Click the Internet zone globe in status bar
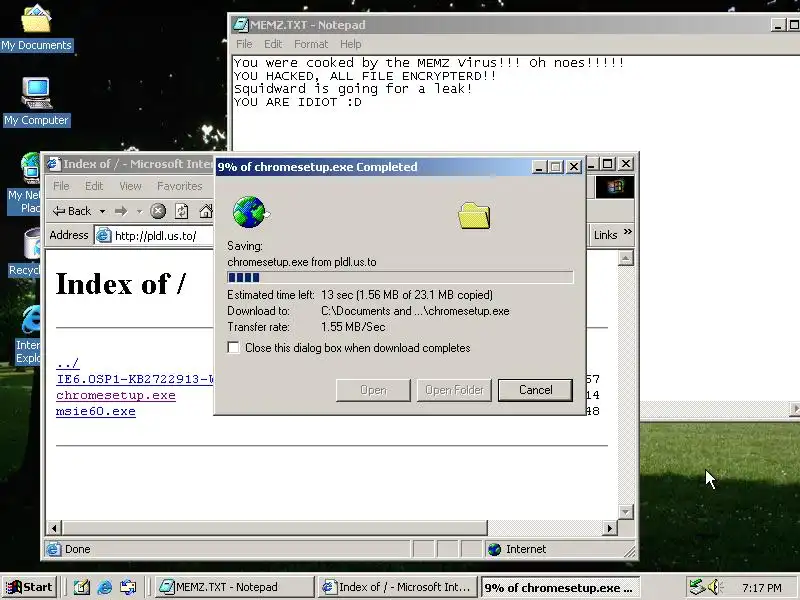This screenshot has width=800, height=600. click(x=494, y=549)
